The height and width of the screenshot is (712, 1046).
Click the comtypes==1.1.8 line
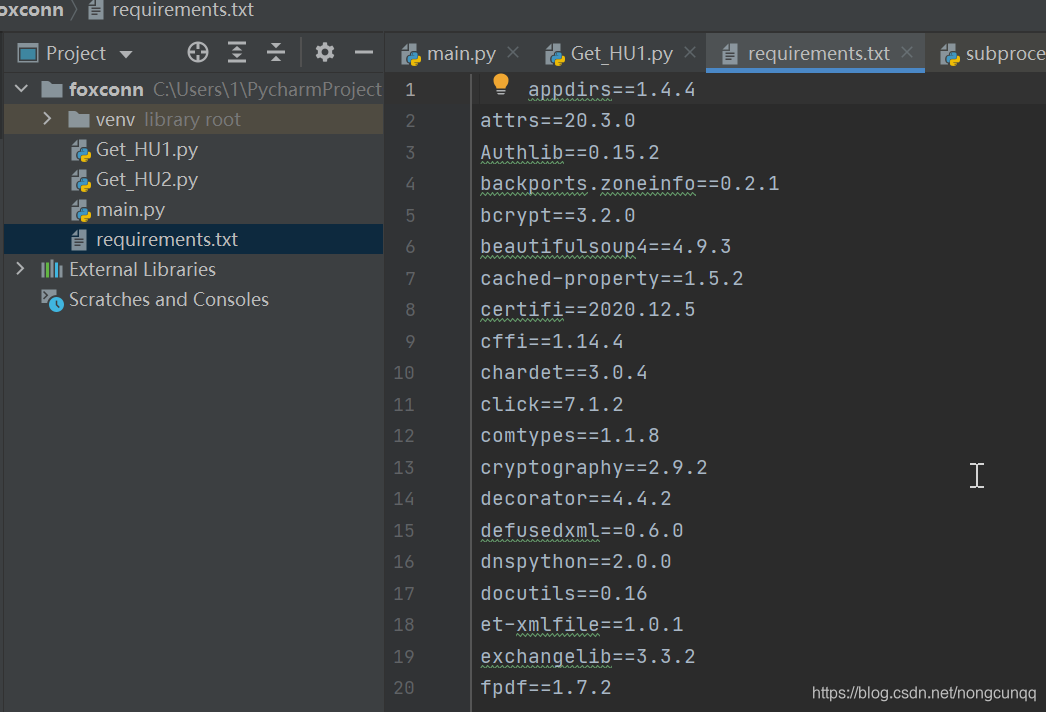(570, 436)
